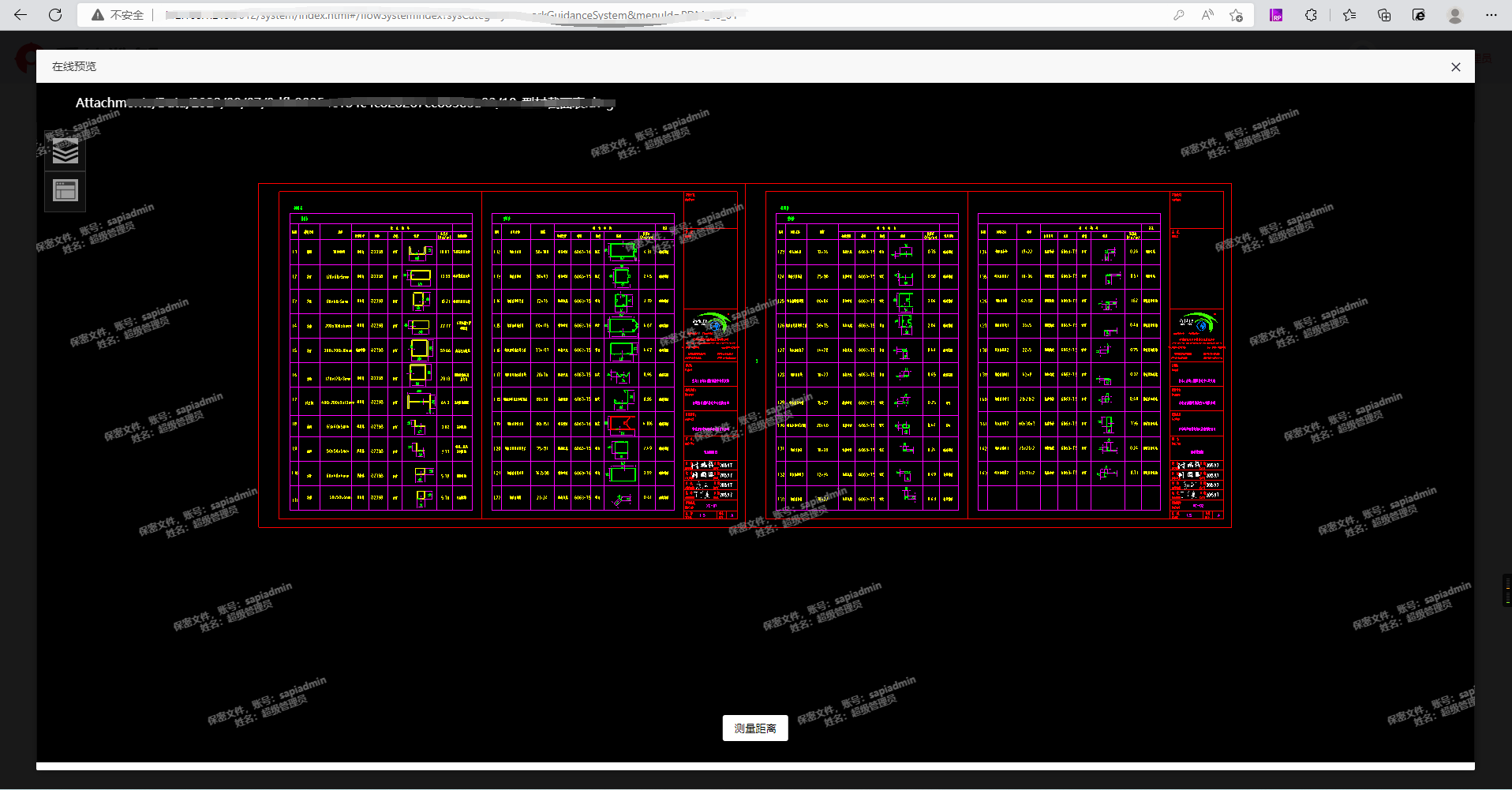Open the saved password key icon
The height and width of the screenshot is (790, 1512).
point(1179,15)
